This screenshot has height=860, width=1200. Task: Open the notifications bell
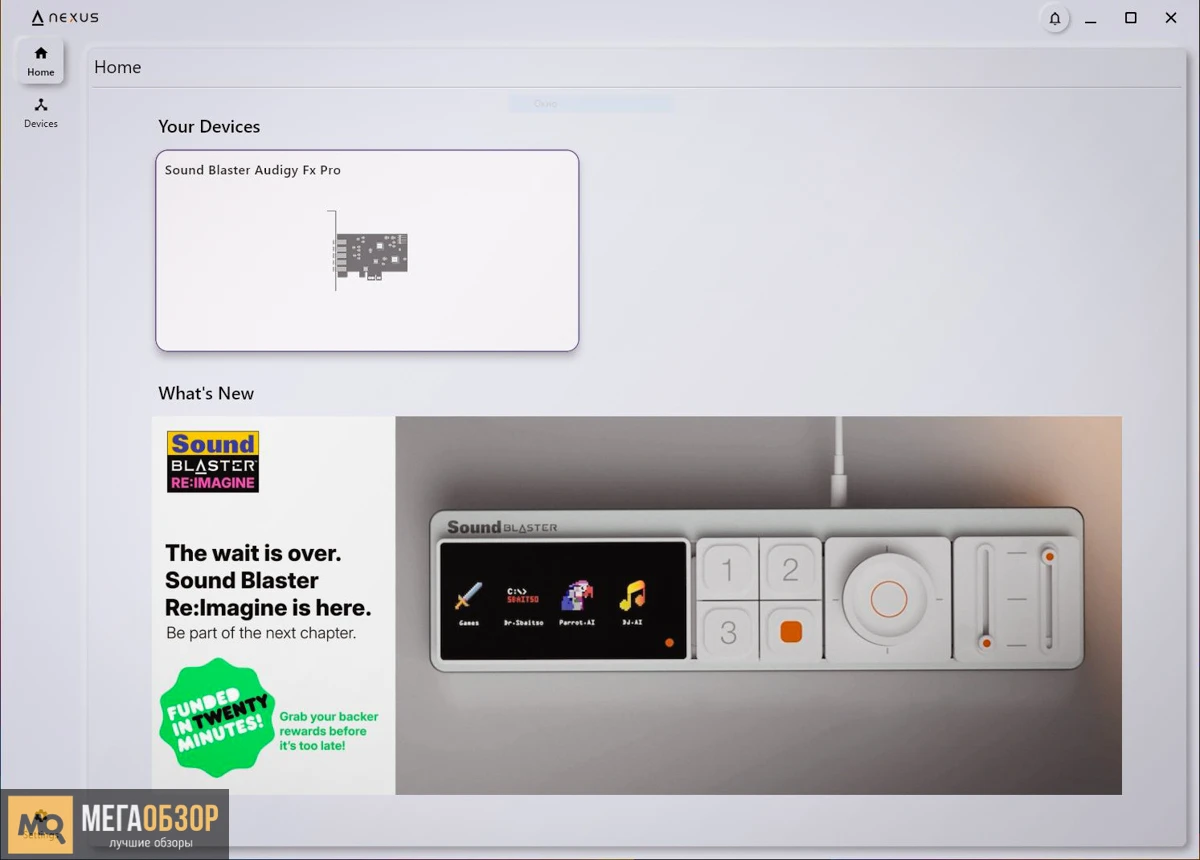pyautogui.click(x=1054, y=18)
